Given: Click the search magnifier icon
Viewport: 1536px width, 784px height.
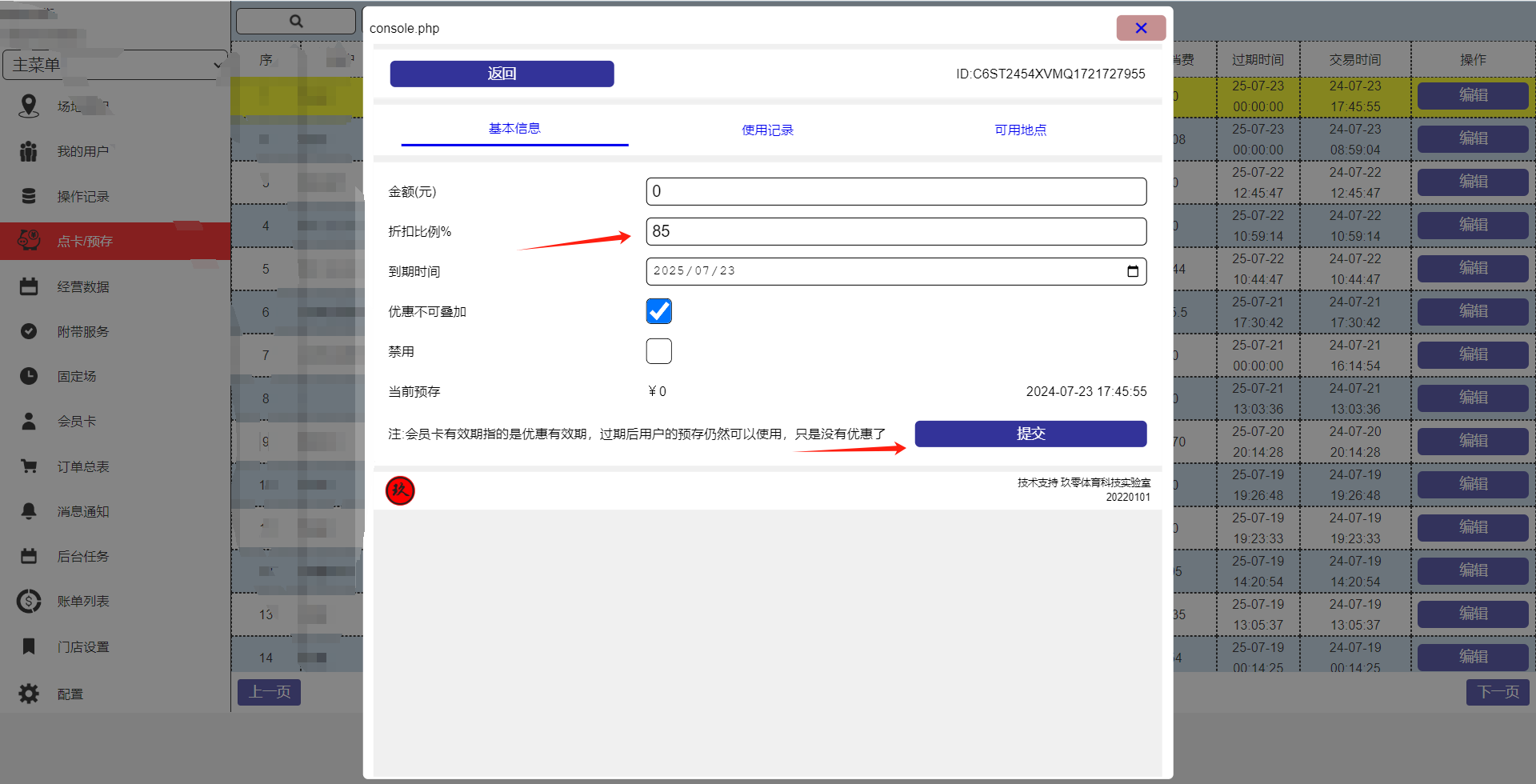Looking at the screenshot, I should tap(296, 22).
